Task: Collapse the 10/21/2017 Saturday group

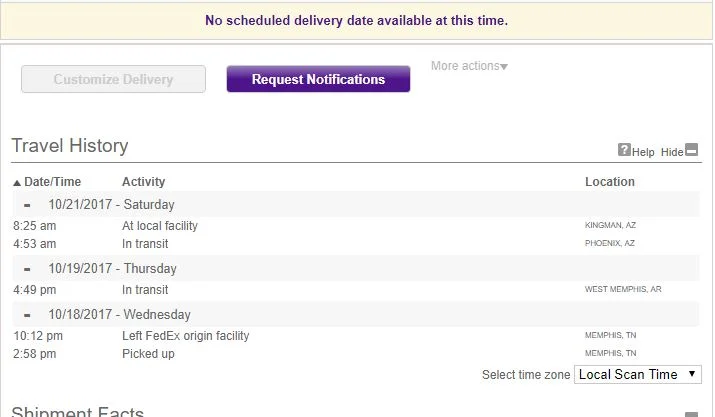Action: pos(27,205)
